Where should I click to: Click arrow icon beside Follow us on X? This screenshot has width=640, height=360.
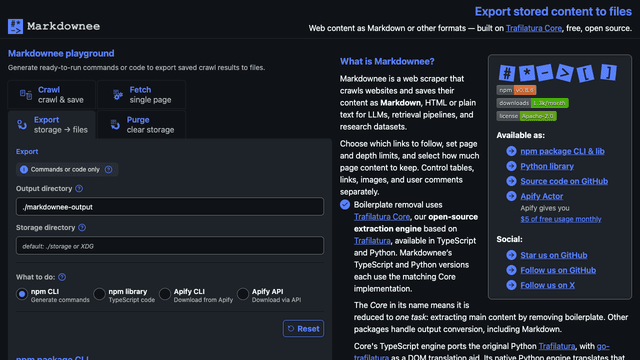[x=511, y=285]
